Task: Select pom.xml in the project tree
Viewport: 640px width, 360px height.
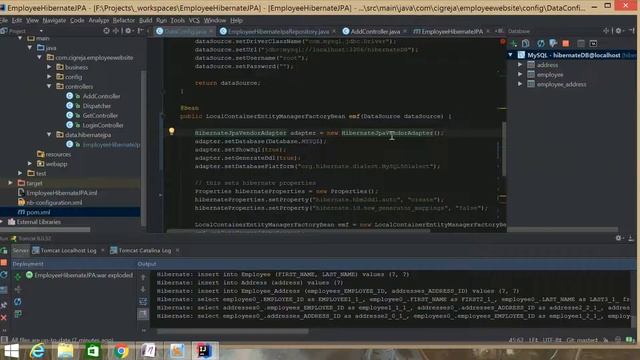Action: point(38,212)
